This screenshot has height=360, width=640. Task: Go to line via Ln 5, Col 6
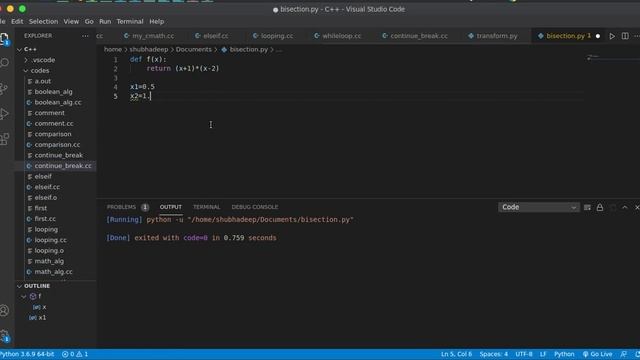(456, 354)
